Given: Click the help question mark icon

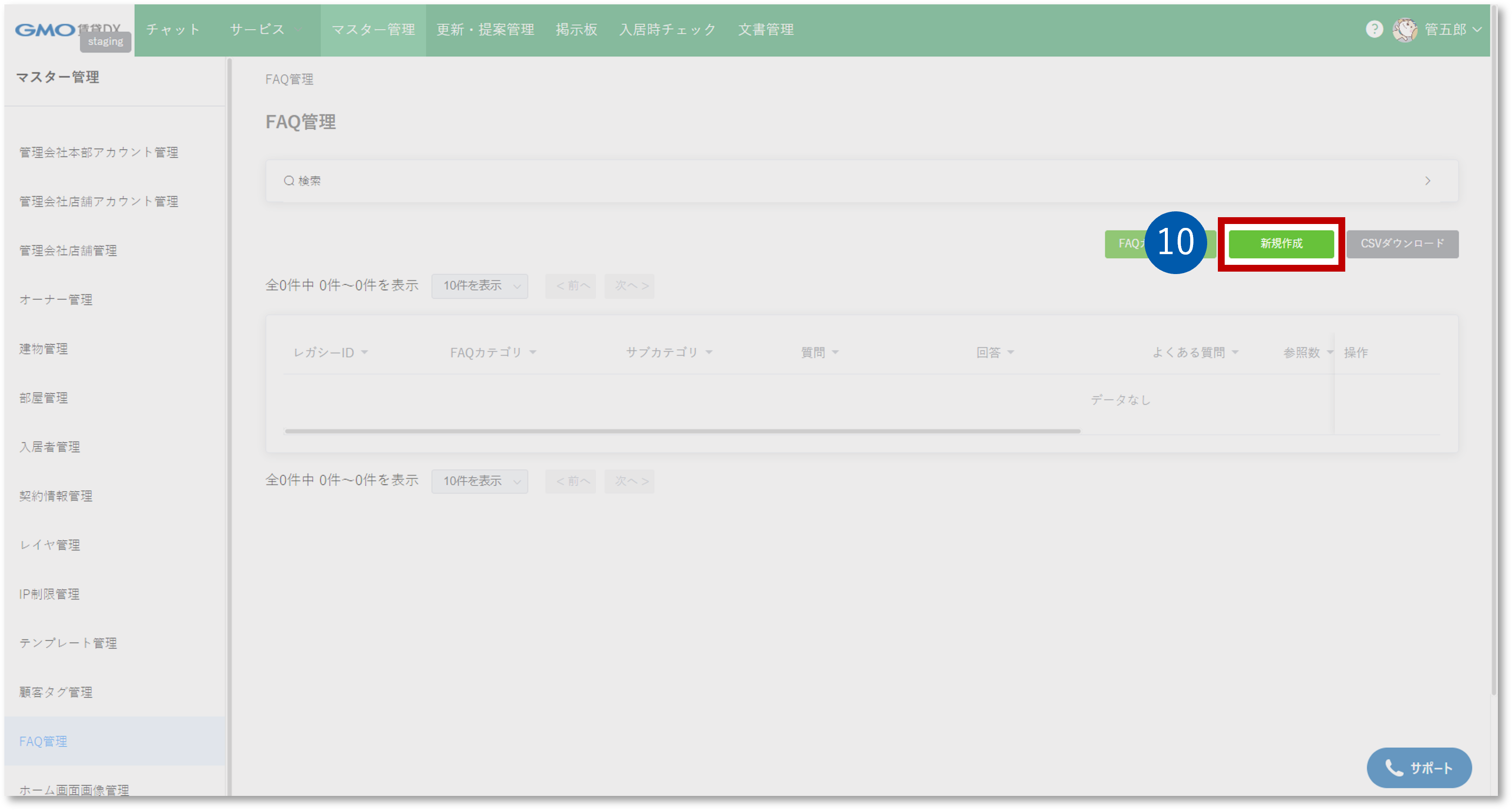Looking at the screenshot, I should [1374, 29].
